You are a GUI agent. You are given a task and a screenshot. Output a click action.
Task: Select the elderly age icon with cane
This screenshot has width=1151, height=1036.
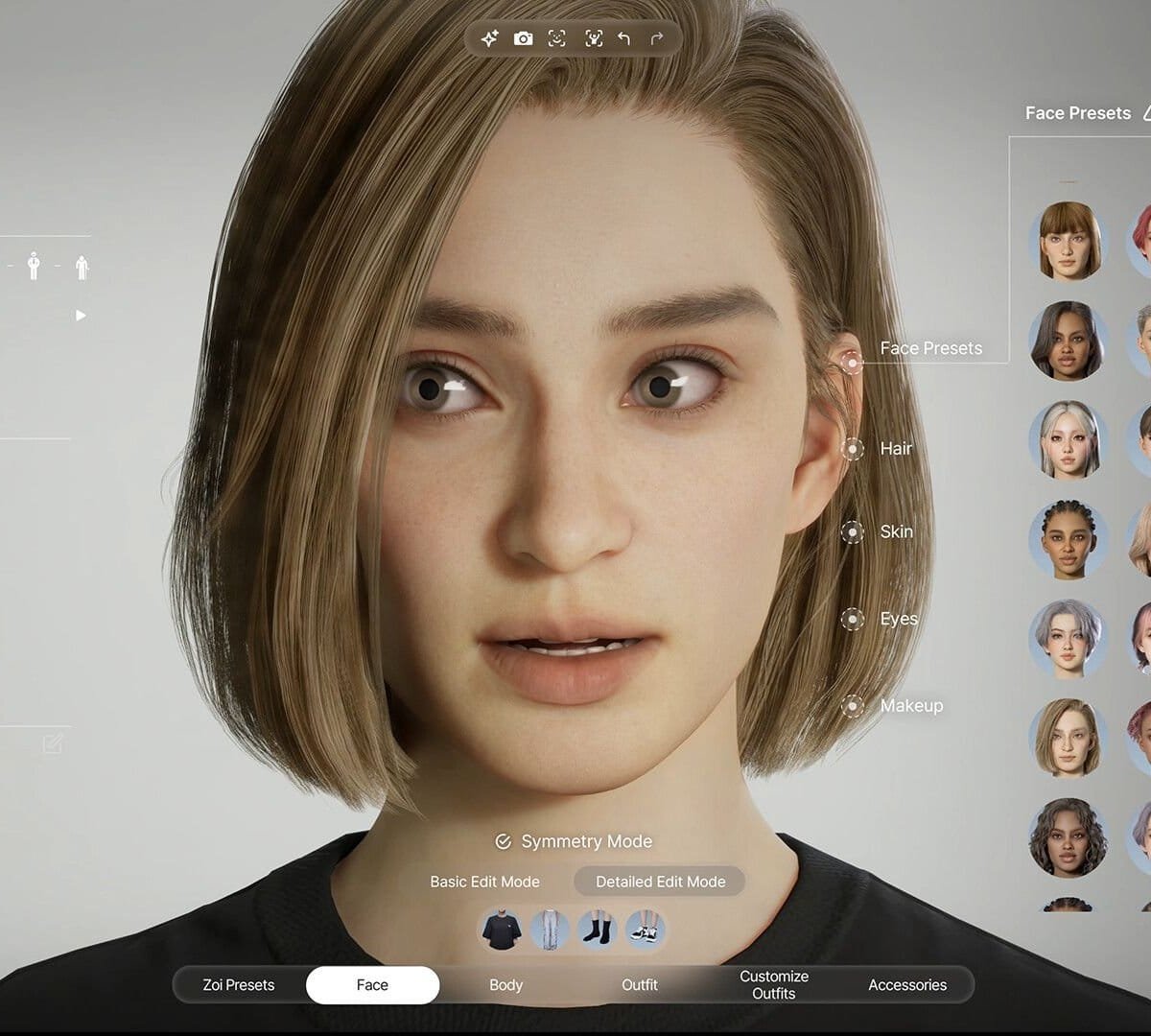[82, 268]
